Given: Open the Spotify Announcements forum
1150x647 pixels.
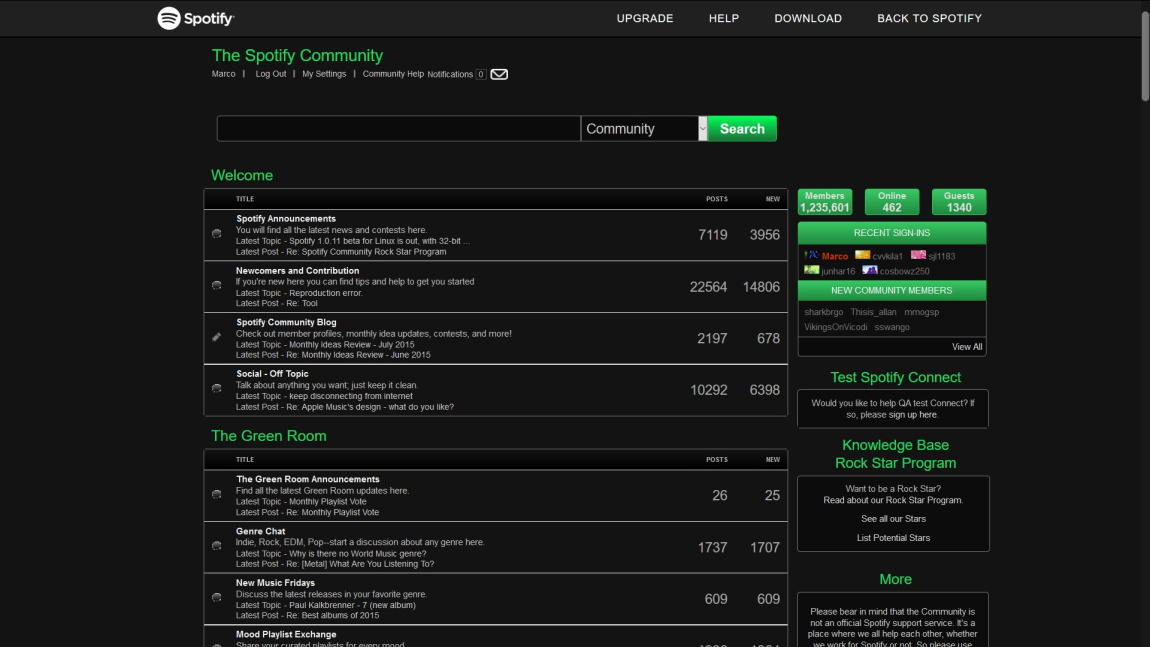Looking at the screenshot, I should point(286,219).
